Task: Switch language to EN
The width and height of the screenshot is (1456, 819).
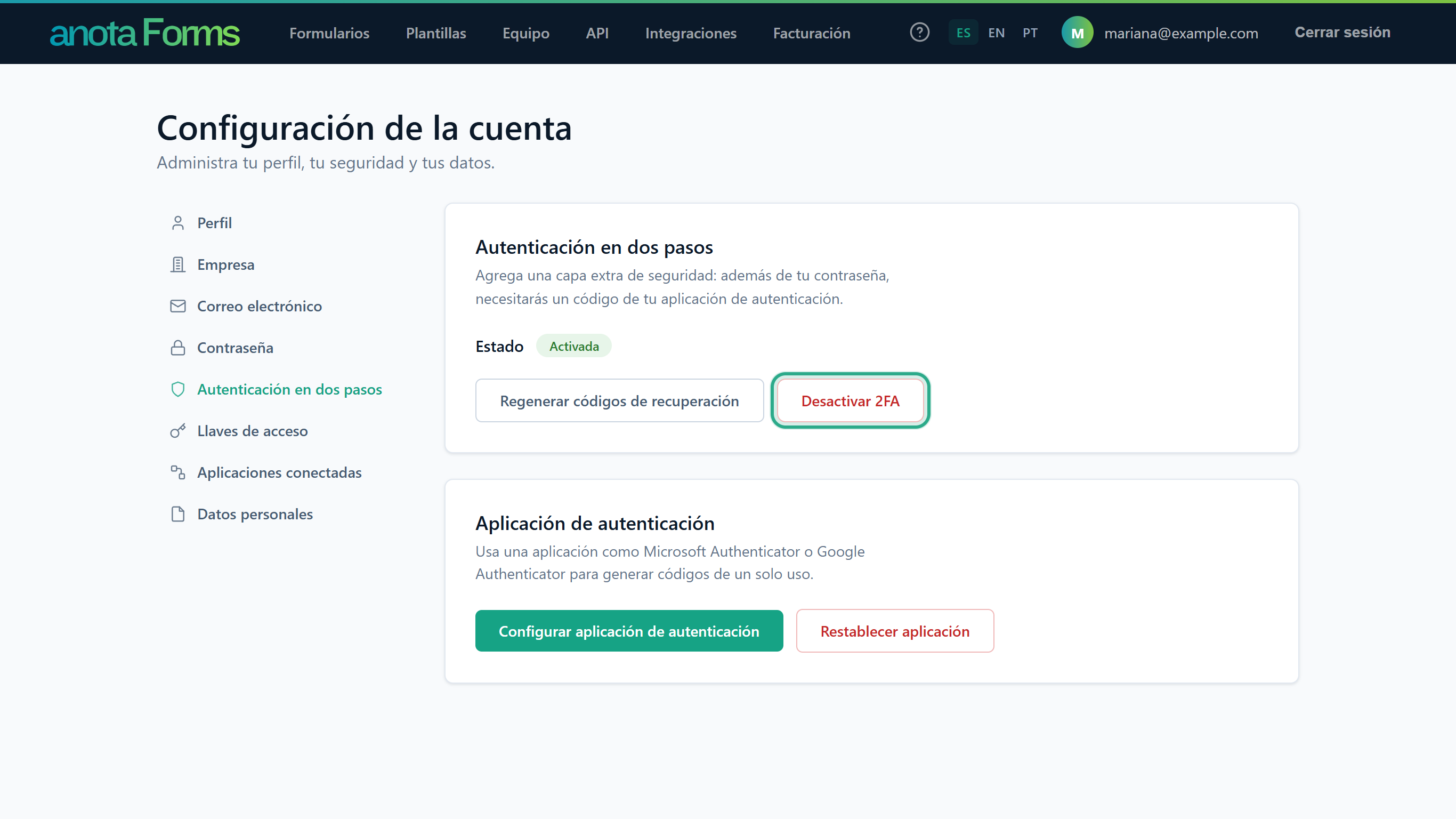Action: click(997, 33)
